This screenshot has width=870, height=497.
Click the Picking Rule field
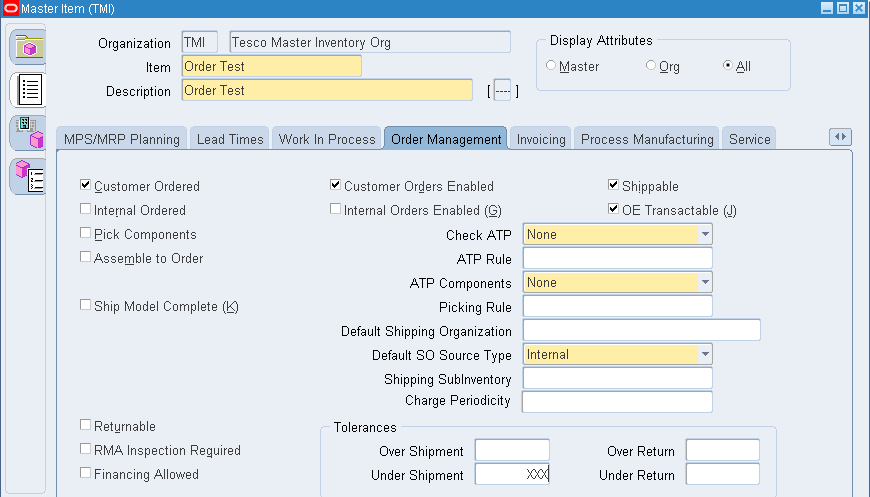coord(618,306)
